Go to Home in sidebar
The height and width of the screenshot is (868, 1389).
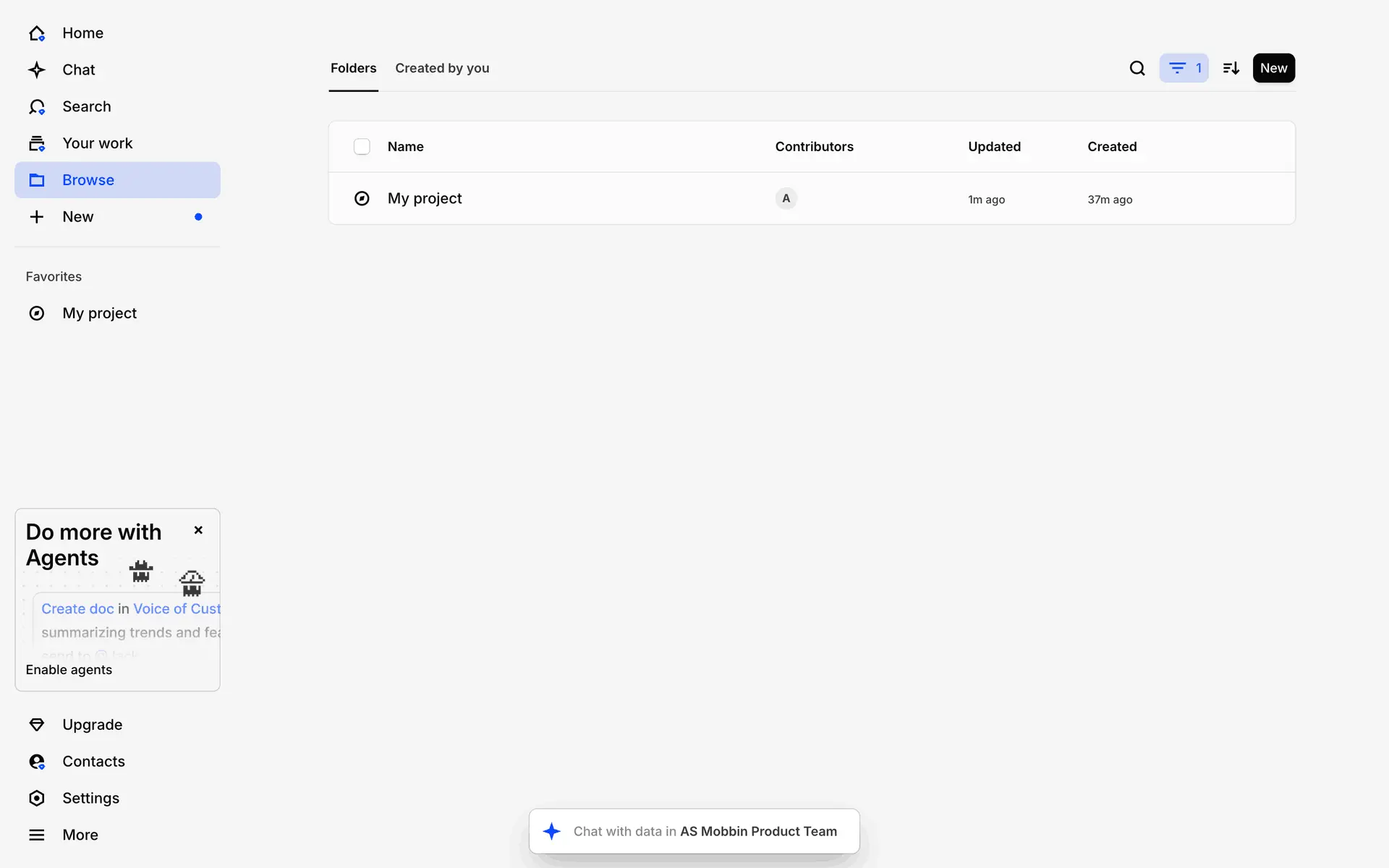(x=82, y=33)
